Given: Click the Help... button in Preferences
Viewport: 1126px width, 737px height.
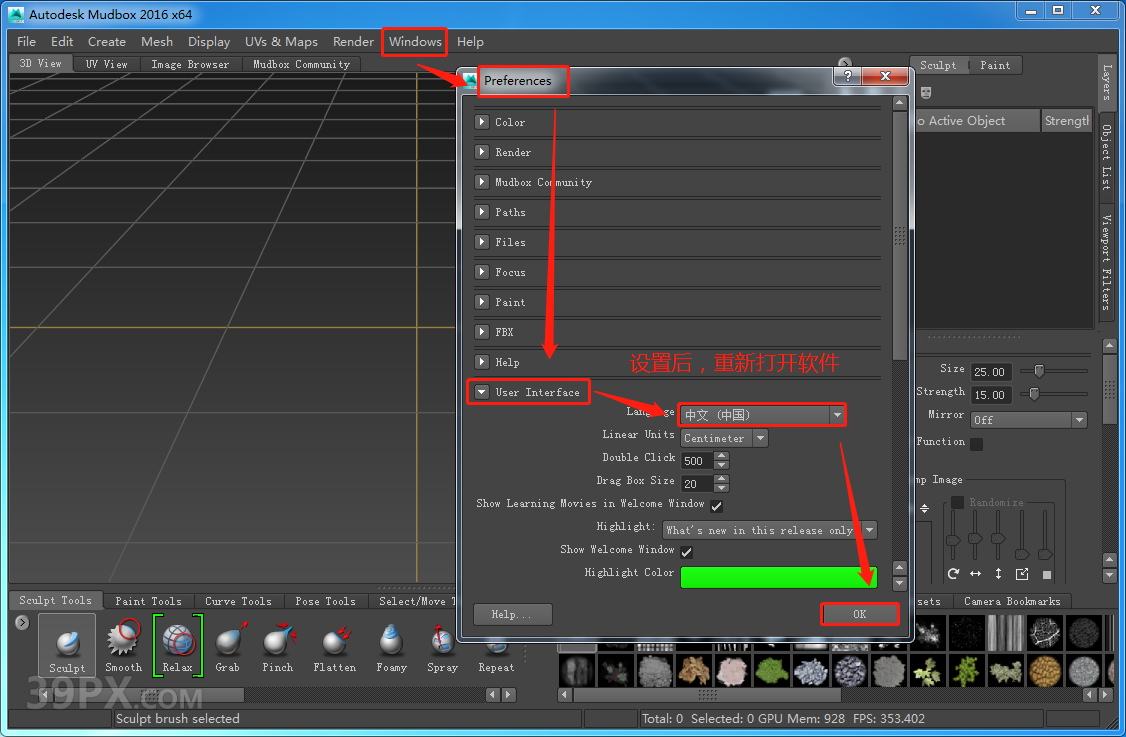Looking at the screenshot, I should pos(512,614).
